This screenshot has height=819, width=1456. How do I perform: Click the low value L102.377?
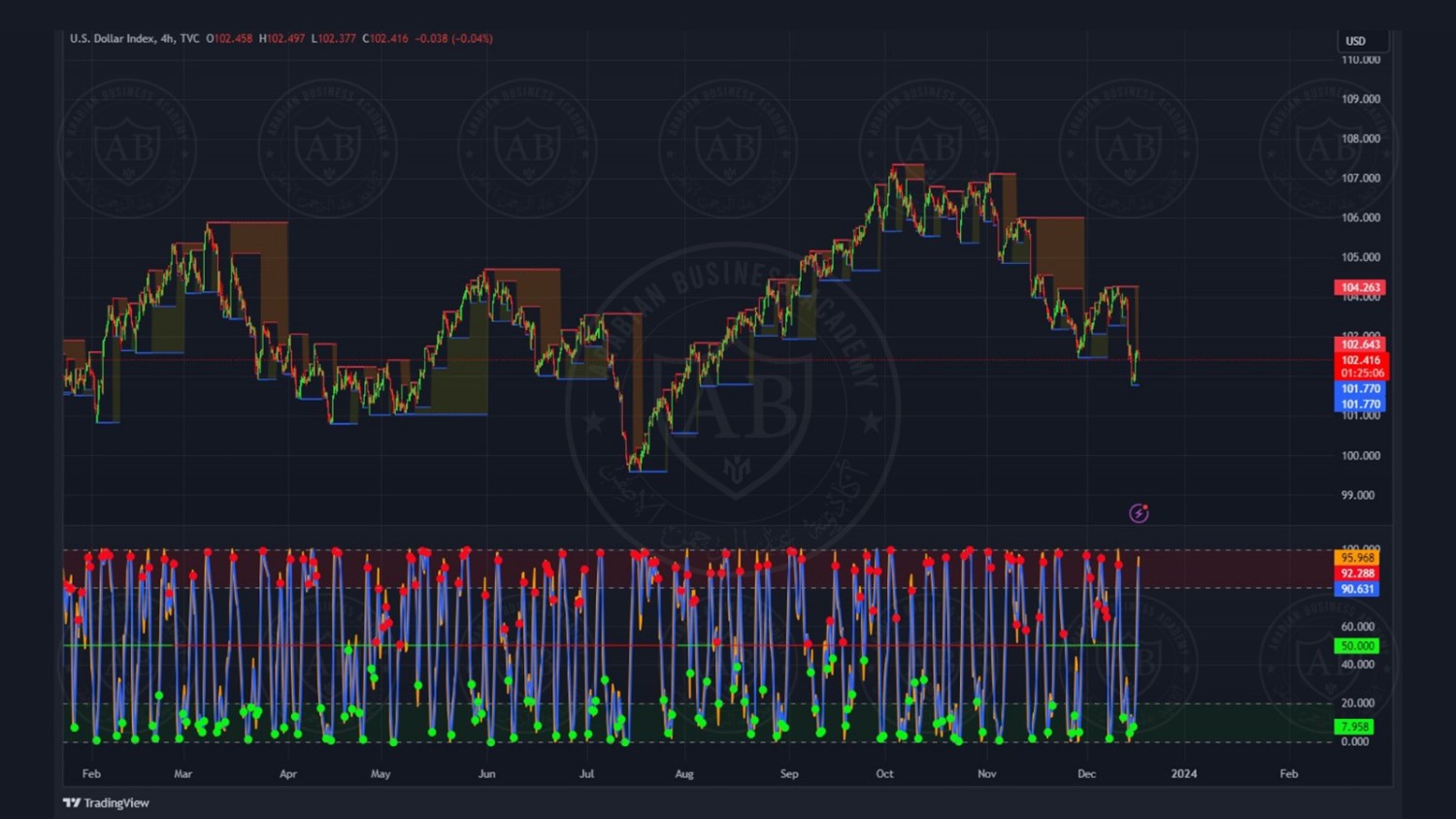point(333,39)
